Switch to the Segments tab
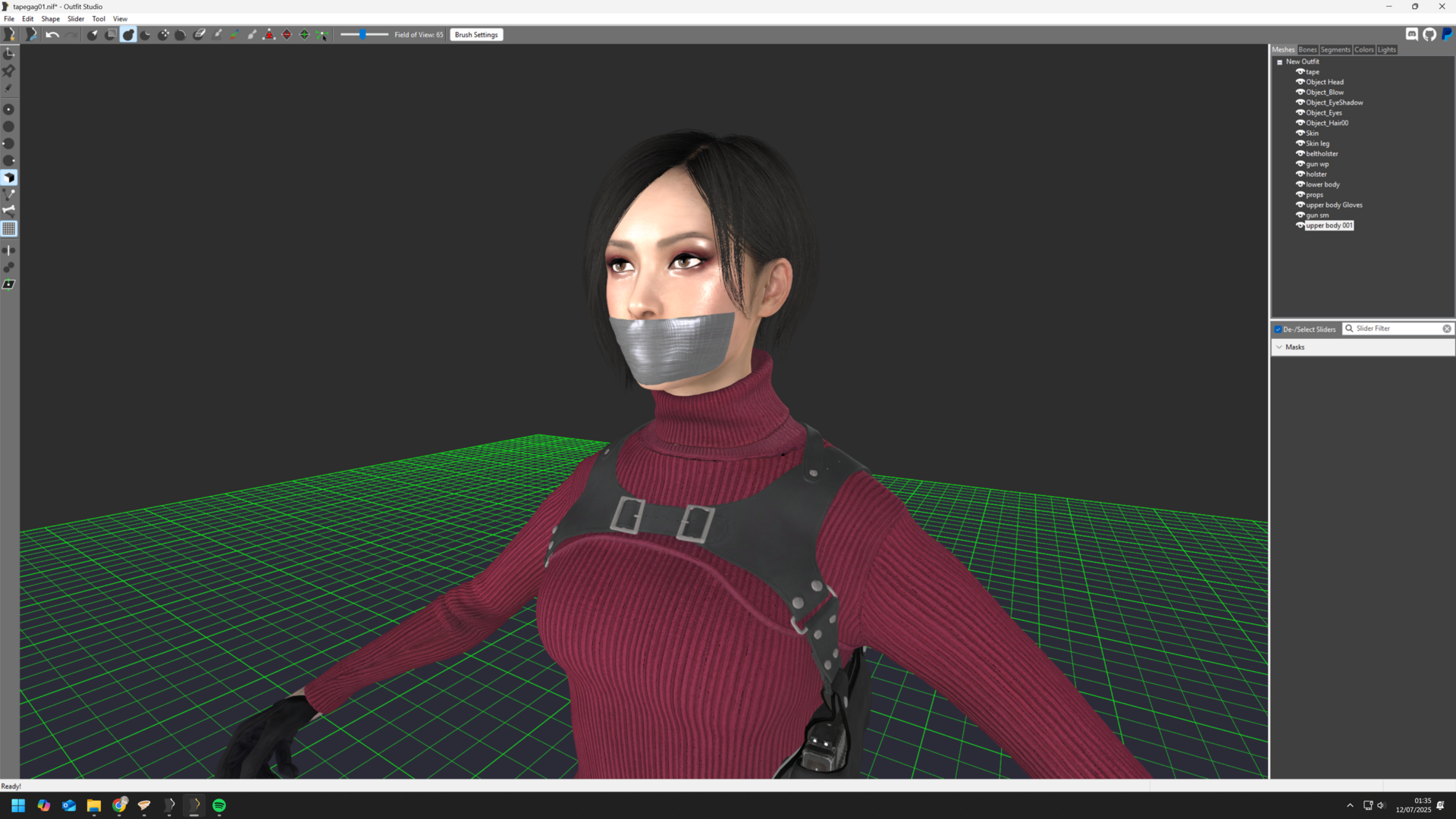Screen dimensions: 1456x819 (x=1335, y=50)
